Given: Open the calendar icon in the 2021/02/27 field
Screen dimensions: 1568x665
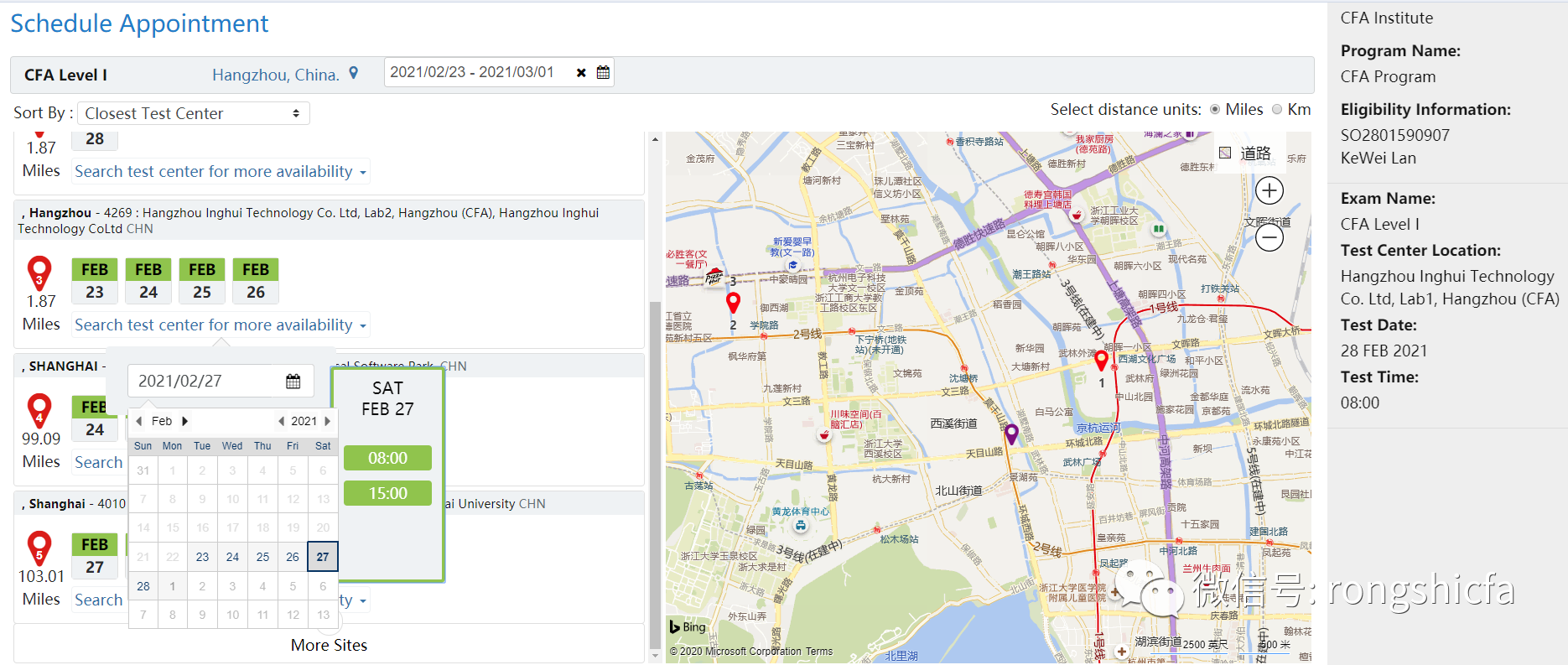Looking at the screenshot, I should [x=293, y=381].
